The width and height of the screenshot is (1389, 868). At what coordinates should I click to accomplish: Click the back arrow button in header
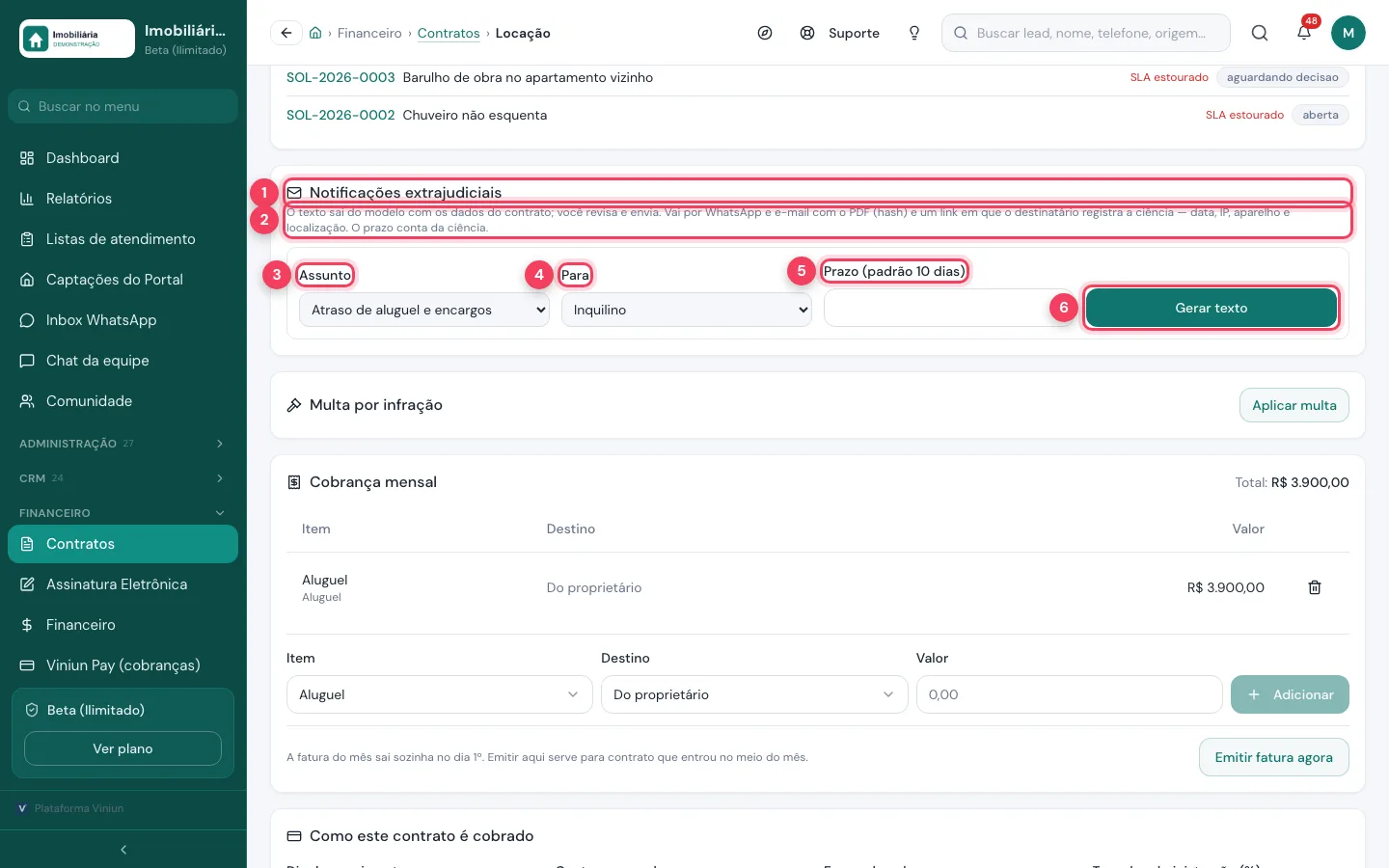(x=286, y=33)
